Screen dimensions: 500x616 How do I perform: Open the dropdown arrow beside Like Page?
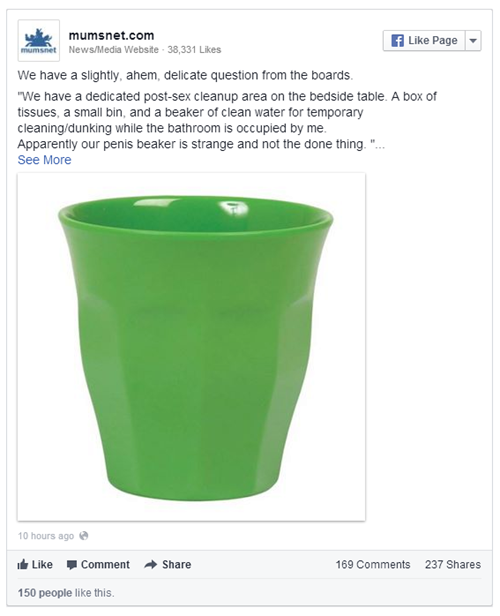[x=473, y=40]
